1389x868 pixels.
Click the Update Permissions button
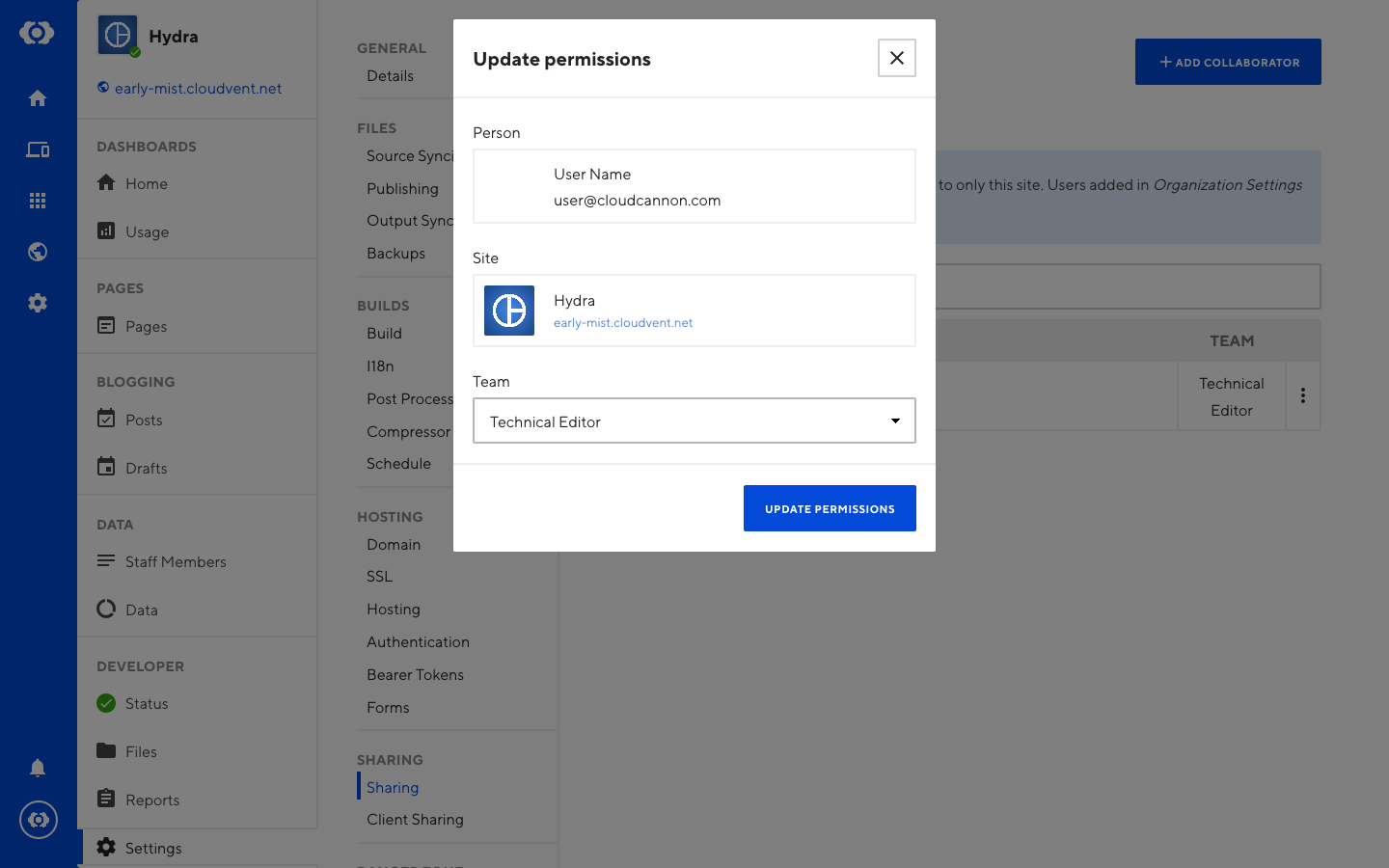(830, 508)
